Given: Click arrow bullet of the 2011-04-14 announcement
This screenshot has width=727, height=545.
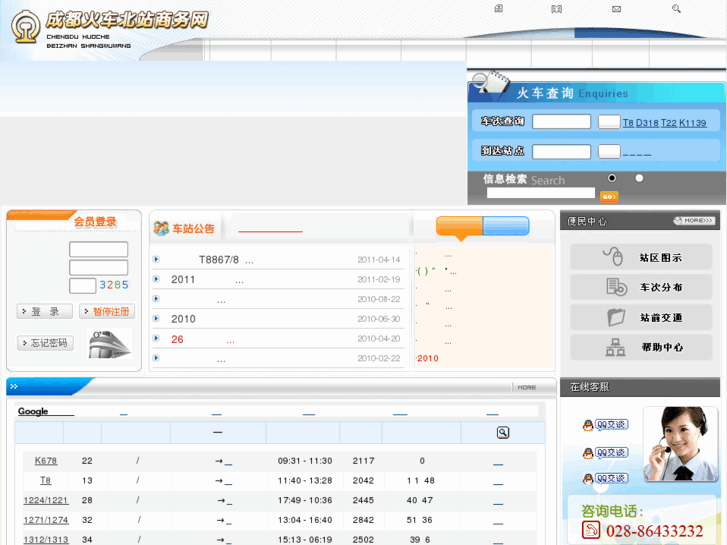Looking at the screenshot, I should (x=156, y=259).
